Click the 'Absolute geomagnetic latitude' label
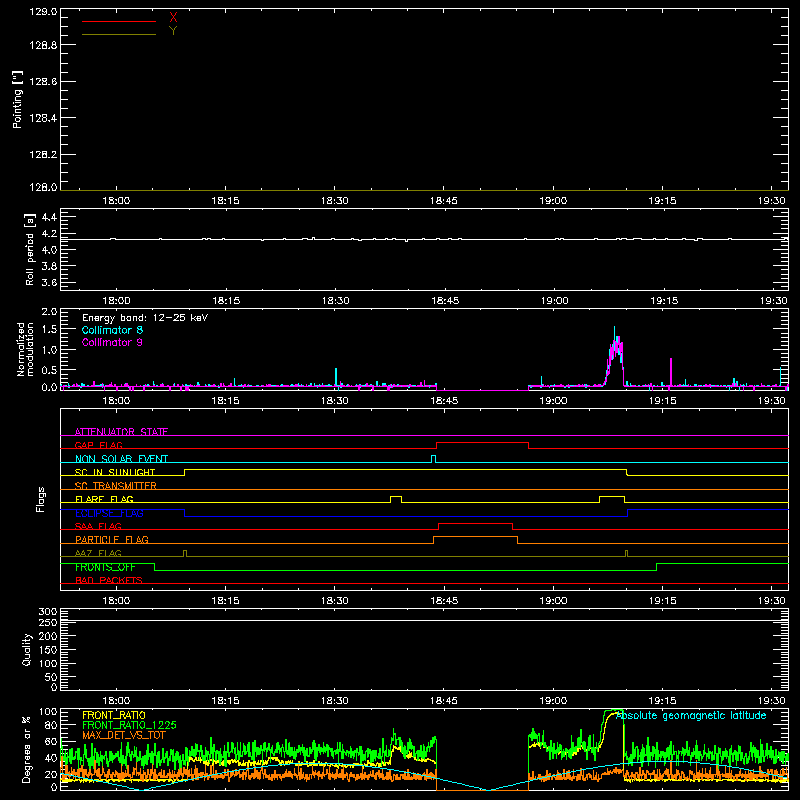800x800 pixels. pyautogui.click(x=691, y=715)
